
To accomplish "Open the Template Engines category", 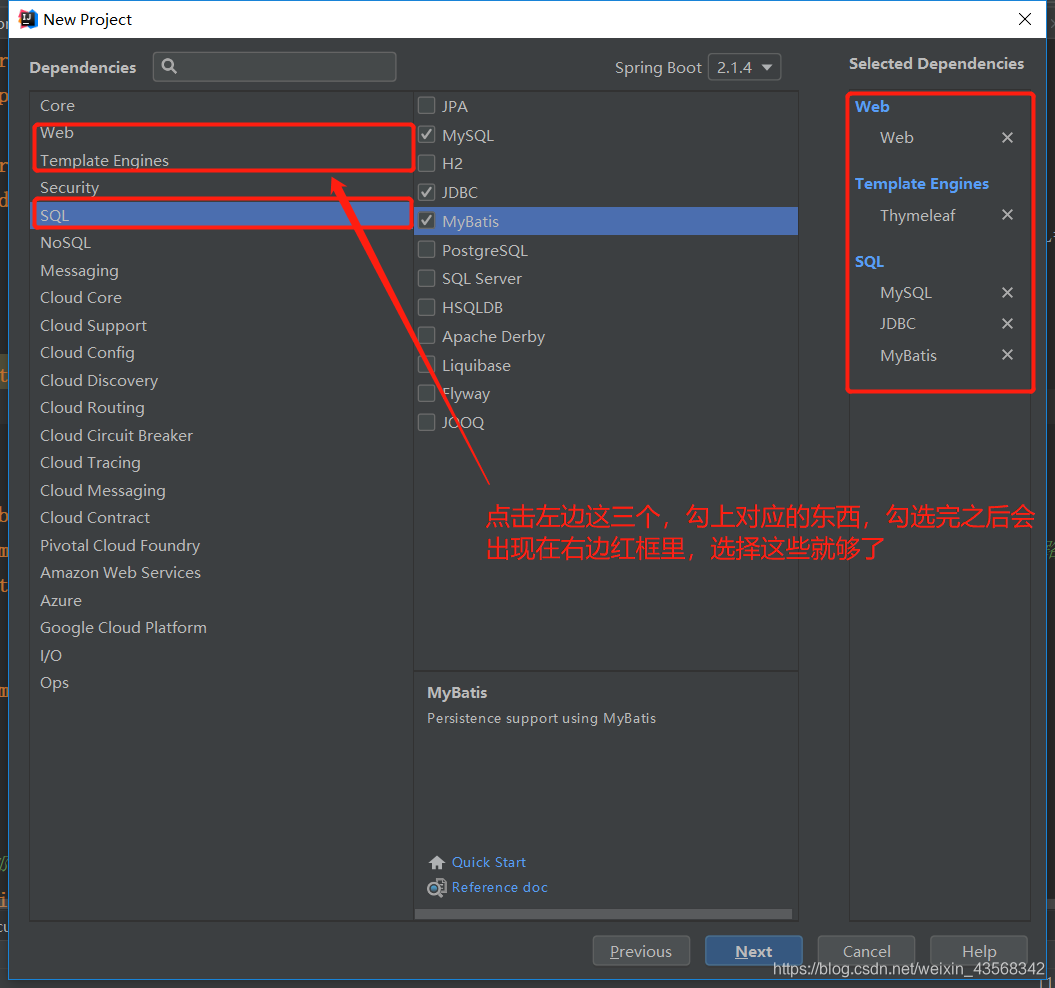I will click(221, 160).
